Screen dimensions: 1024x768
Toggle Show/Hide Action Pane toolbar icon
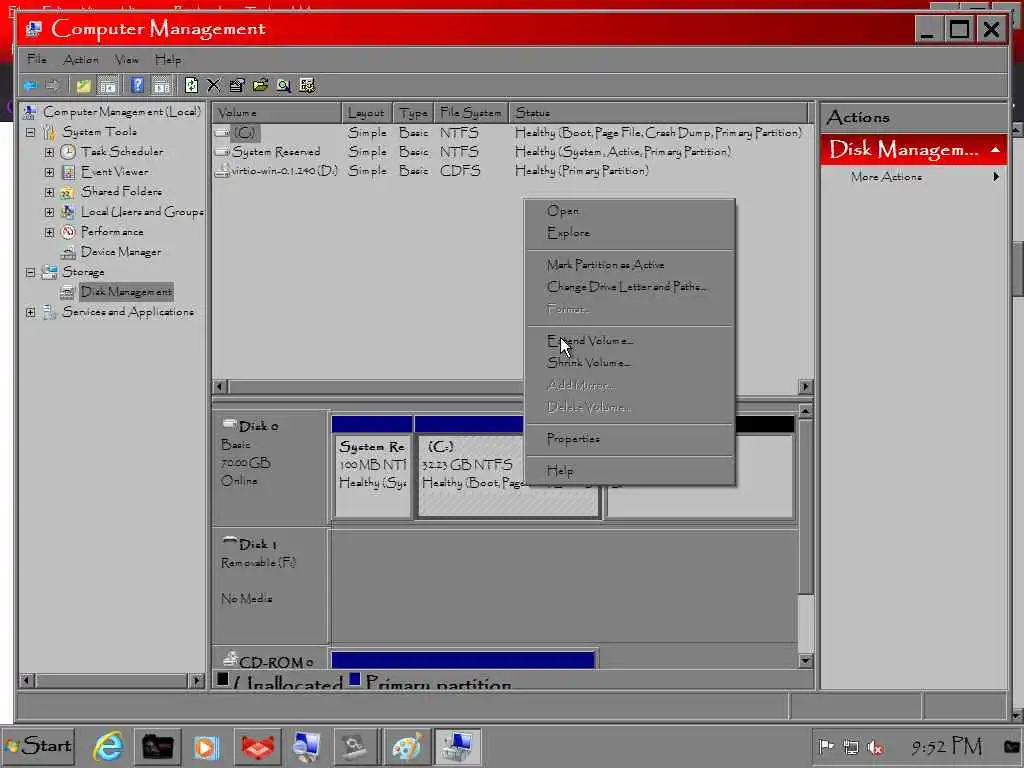[x=161, y=86]
